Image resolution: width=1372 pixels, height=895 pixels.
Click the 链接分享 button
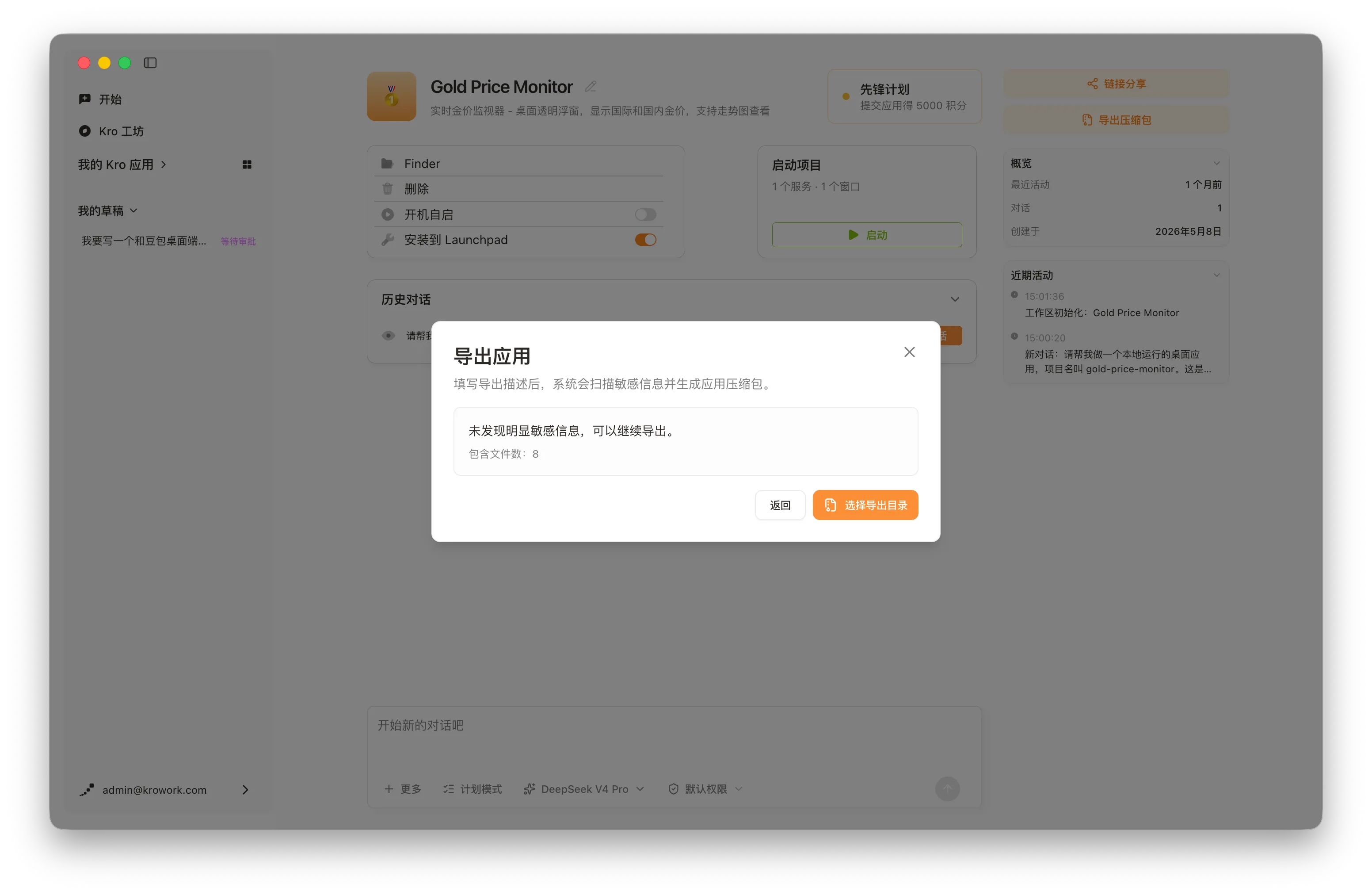(x=1116, y=84)
